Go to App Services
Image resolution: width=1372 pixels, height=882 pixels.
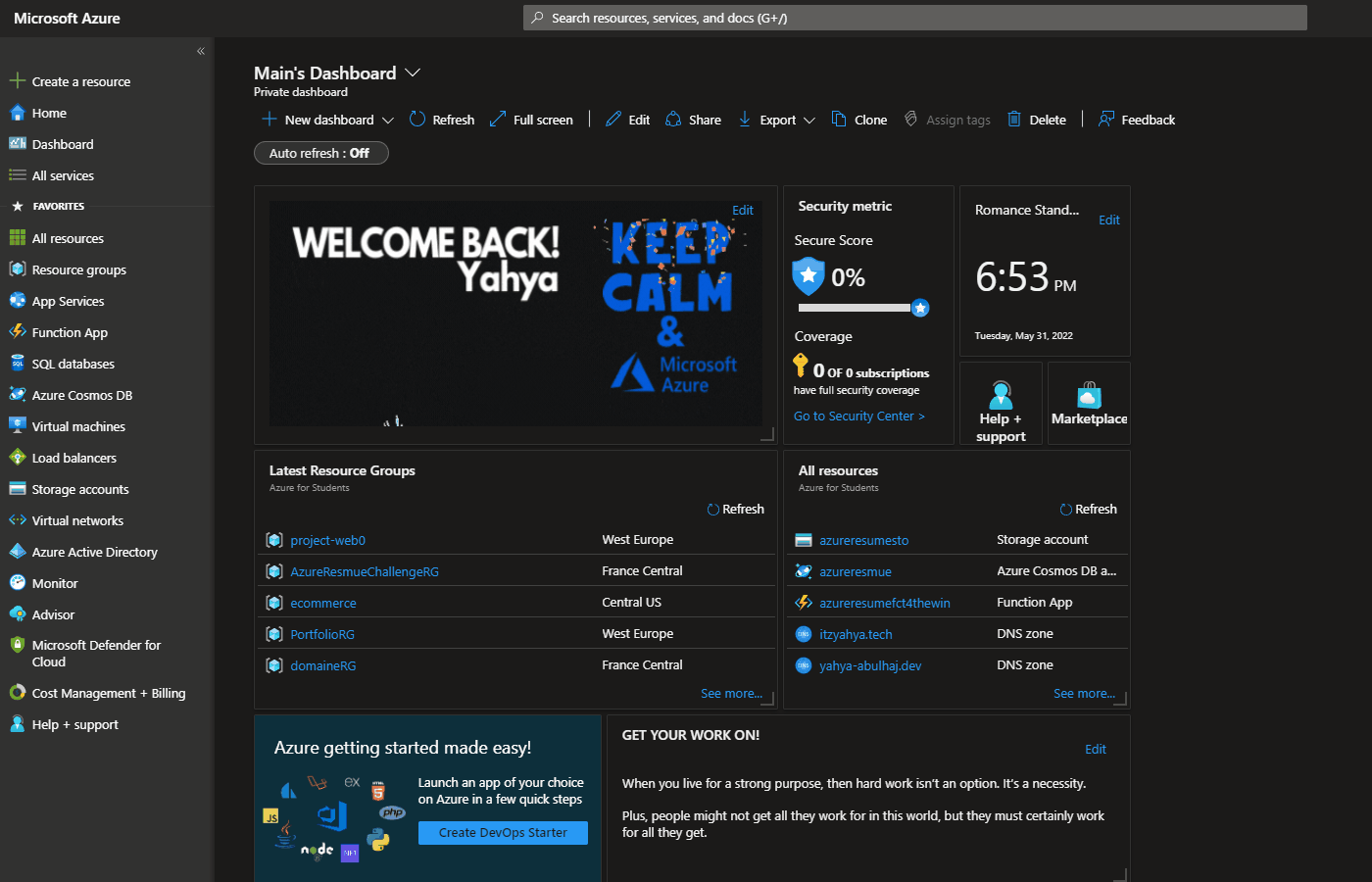click(x=68, y=301)
